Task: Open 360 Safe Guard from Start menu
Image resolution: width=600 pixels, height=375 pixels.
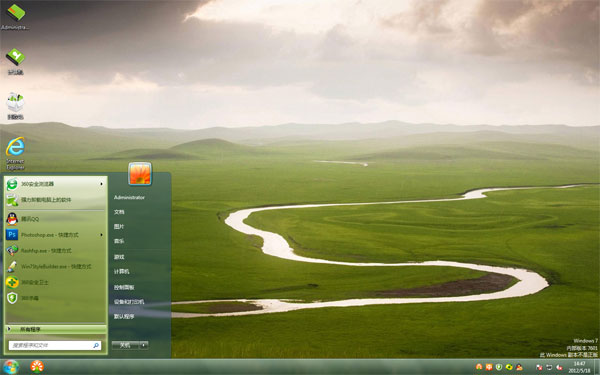Action: pyautogui.click(x=55, y=282)
